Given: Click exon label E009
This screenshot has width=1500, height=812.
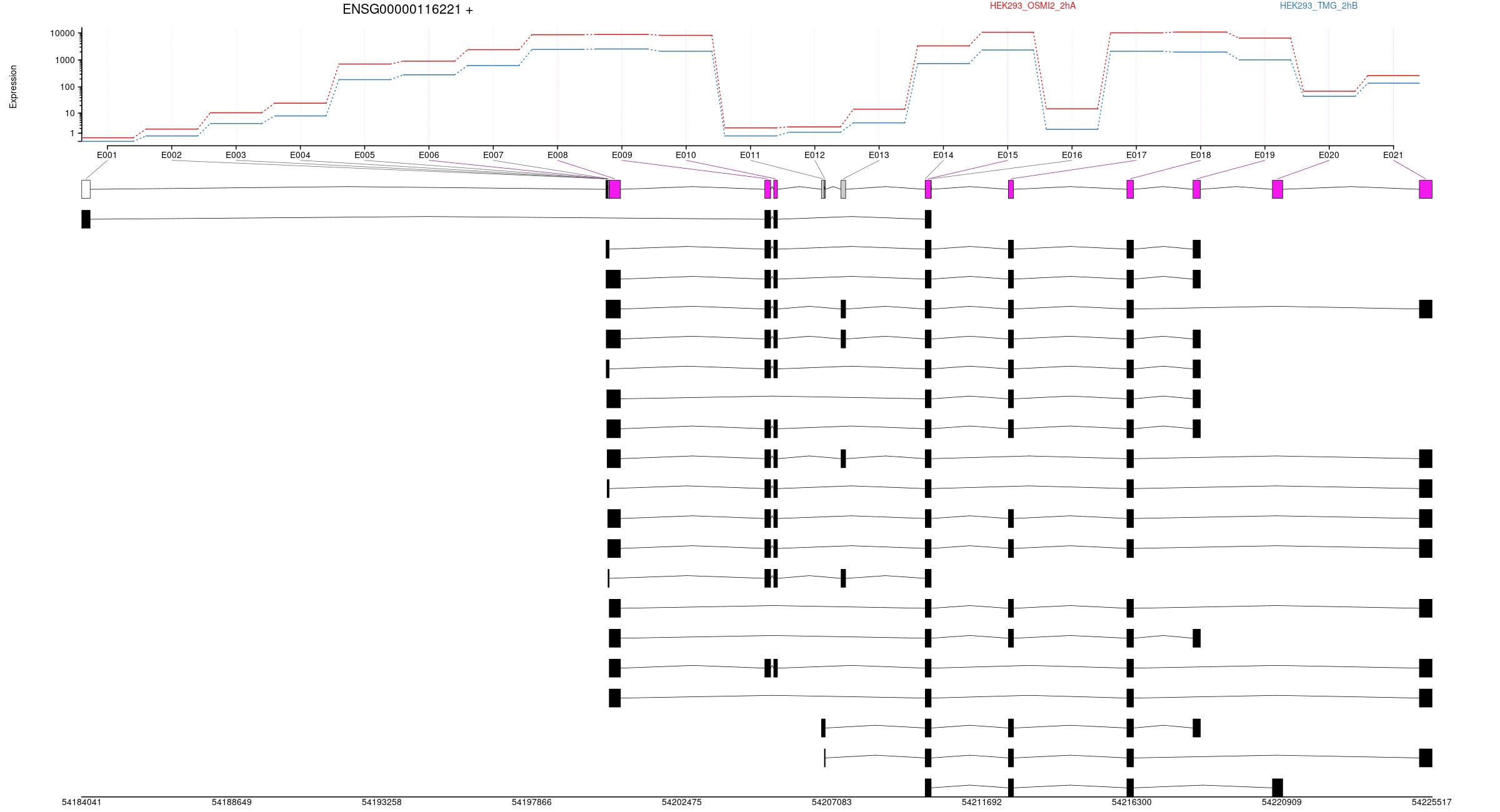Looking at the screenshot, I should click(x=622, y=155).
